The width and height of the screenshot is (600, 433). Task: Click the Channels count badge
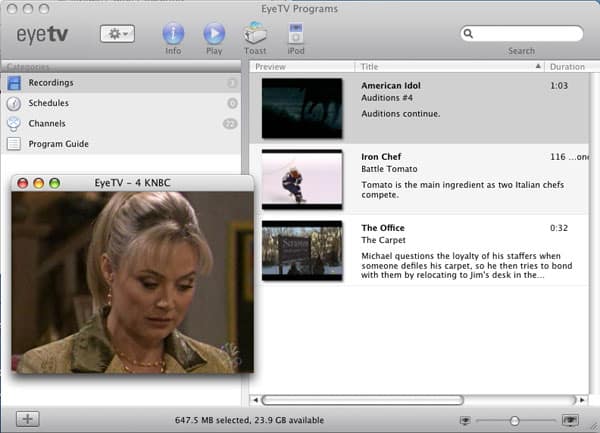tap(230, 124)
